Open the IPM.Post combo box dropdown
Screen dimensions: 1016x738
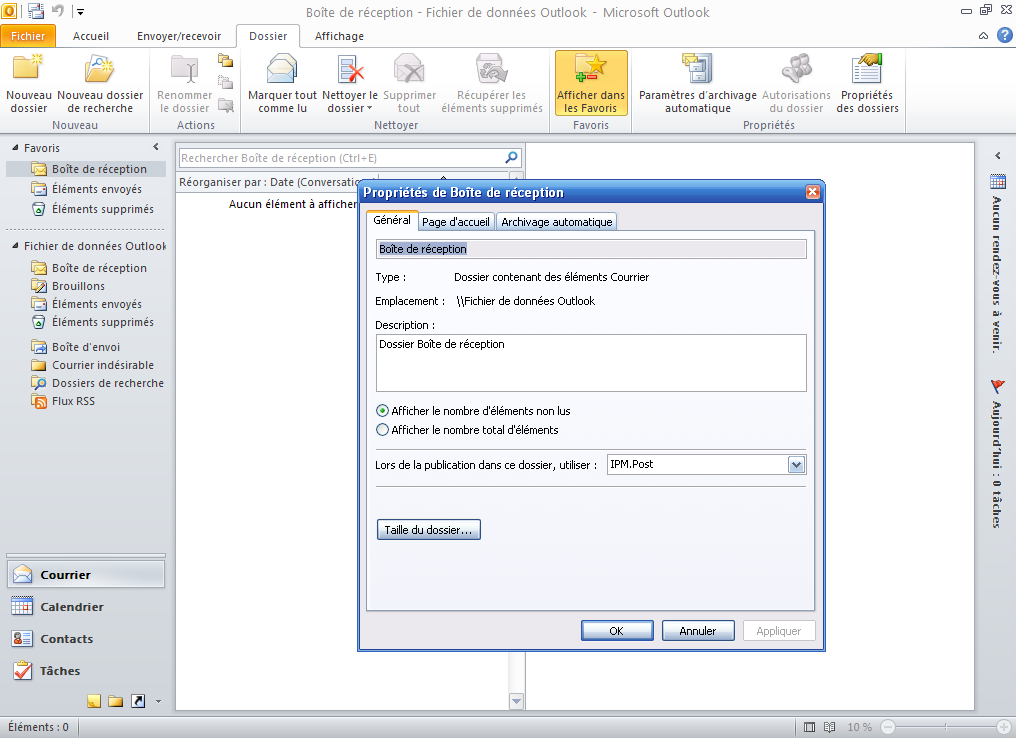coord(796,465)
